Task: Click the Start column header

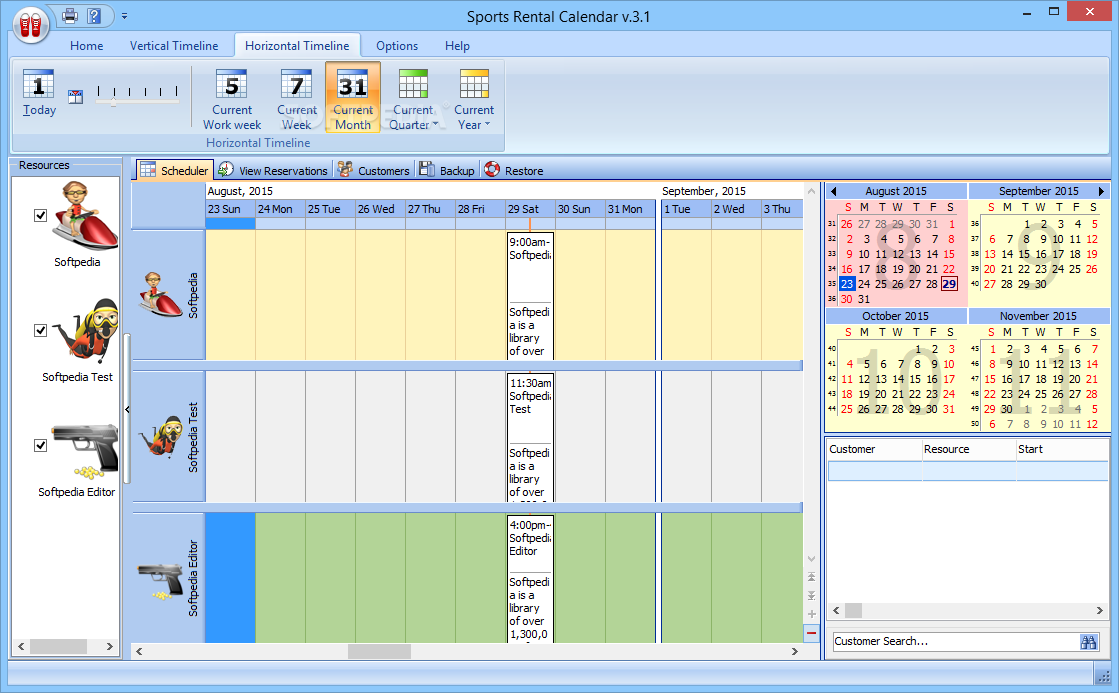Action: point(1062,449)
